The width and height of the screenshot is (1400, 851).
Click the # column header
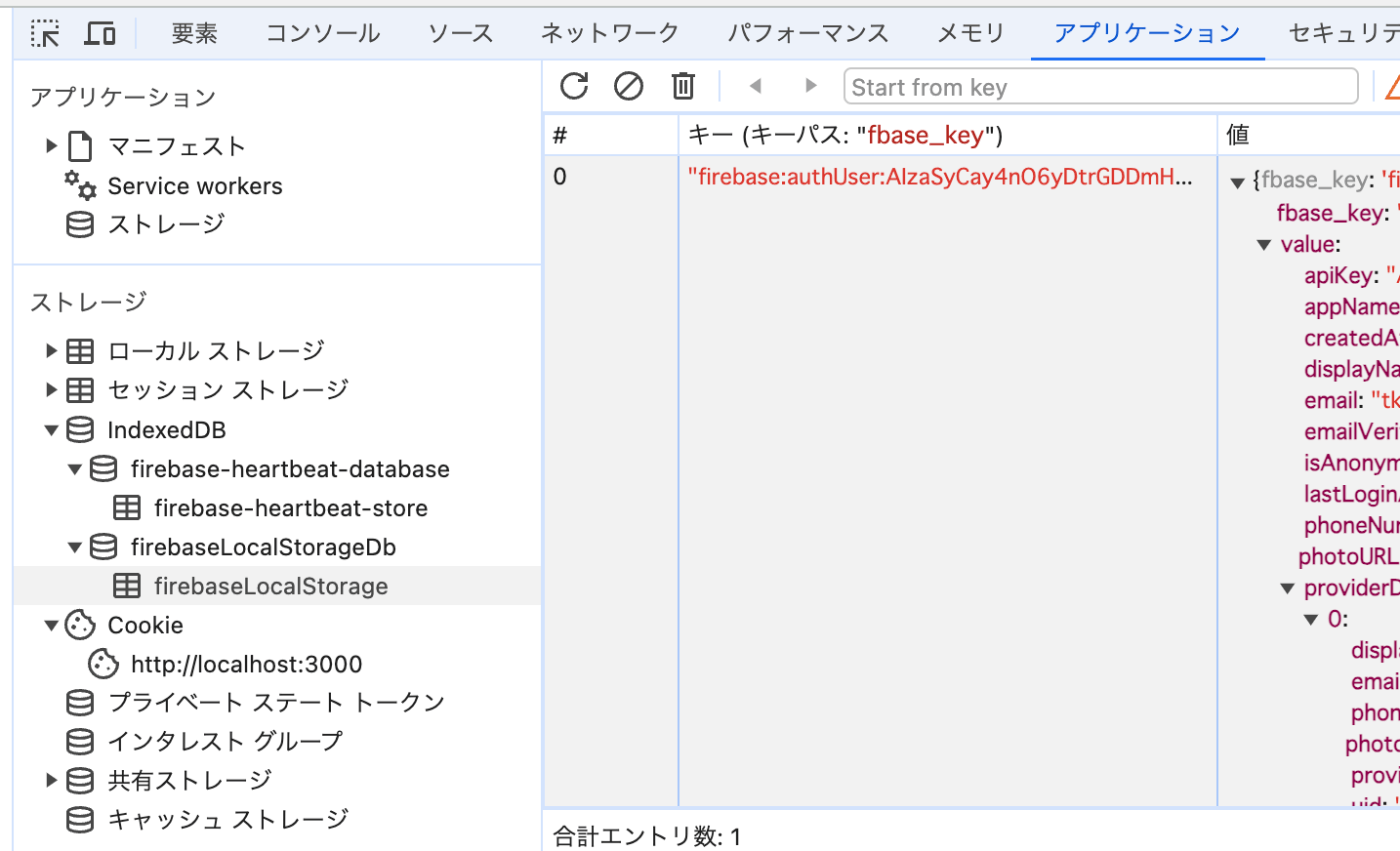[x=611, y=135]
